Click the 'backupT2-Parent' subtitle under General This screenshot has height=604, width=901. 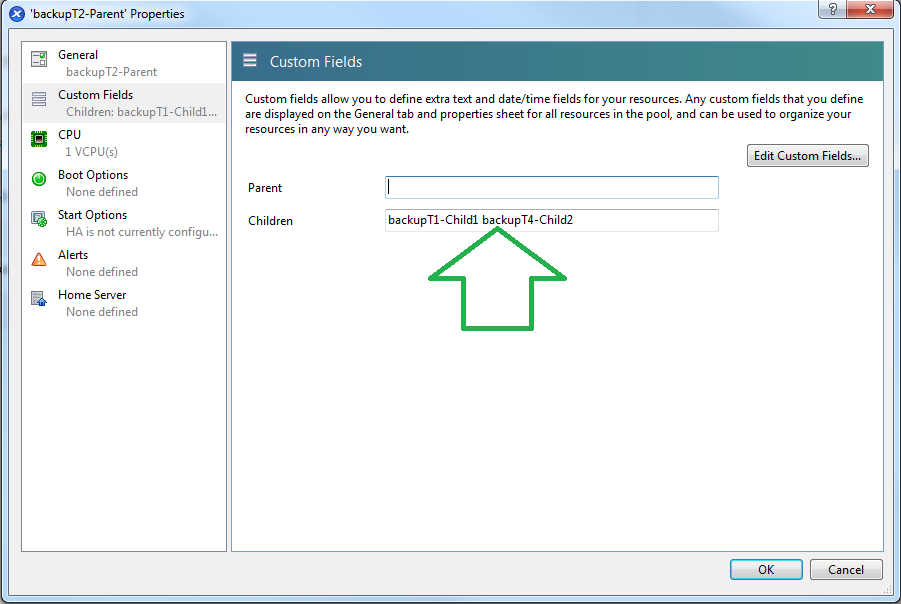(111, 72)
